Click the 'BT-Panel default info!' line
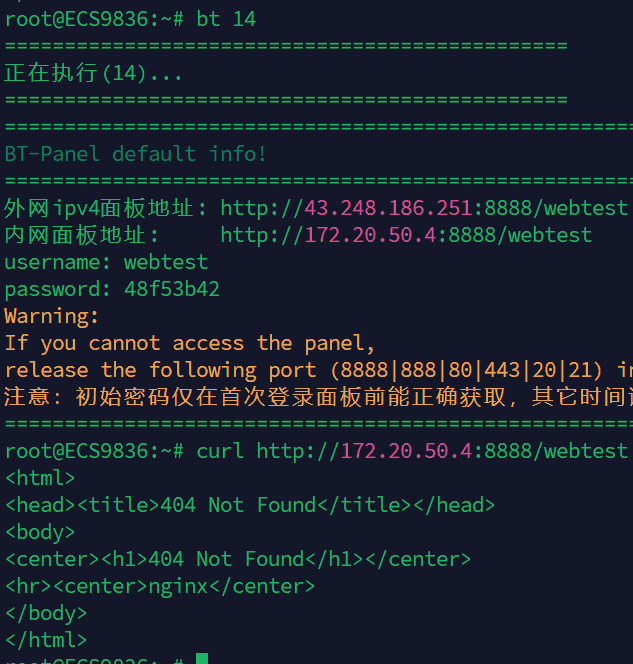633x664 pixels. point(136,154)
